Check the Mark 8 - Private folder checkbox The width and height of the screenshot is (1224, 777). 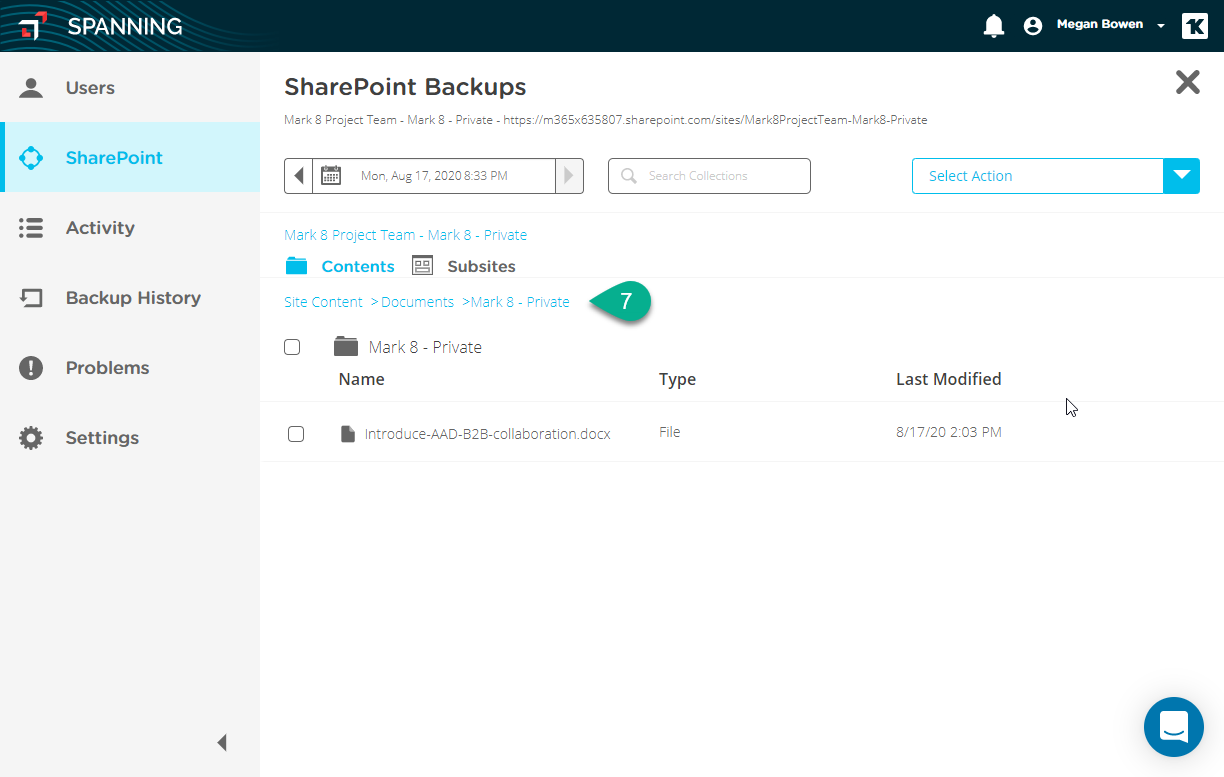pos(292,347)
